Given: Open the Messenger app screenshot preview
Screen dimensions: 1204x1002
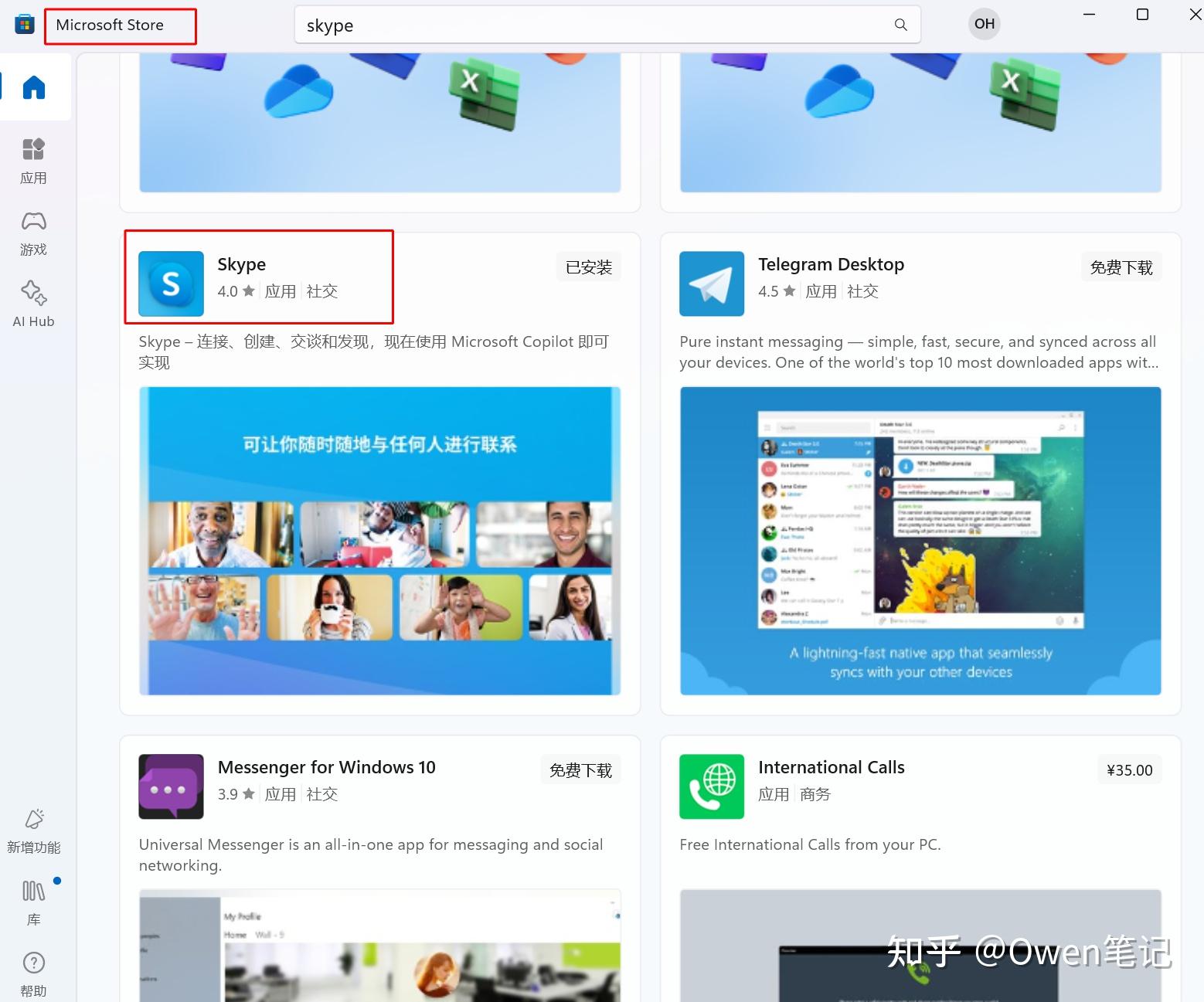Looking at the screenshot, I should click(379, 946).
